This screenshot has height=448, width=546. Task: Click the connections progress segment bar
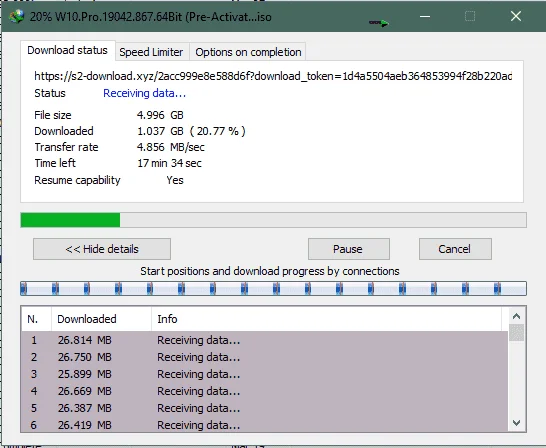point(273,289)
